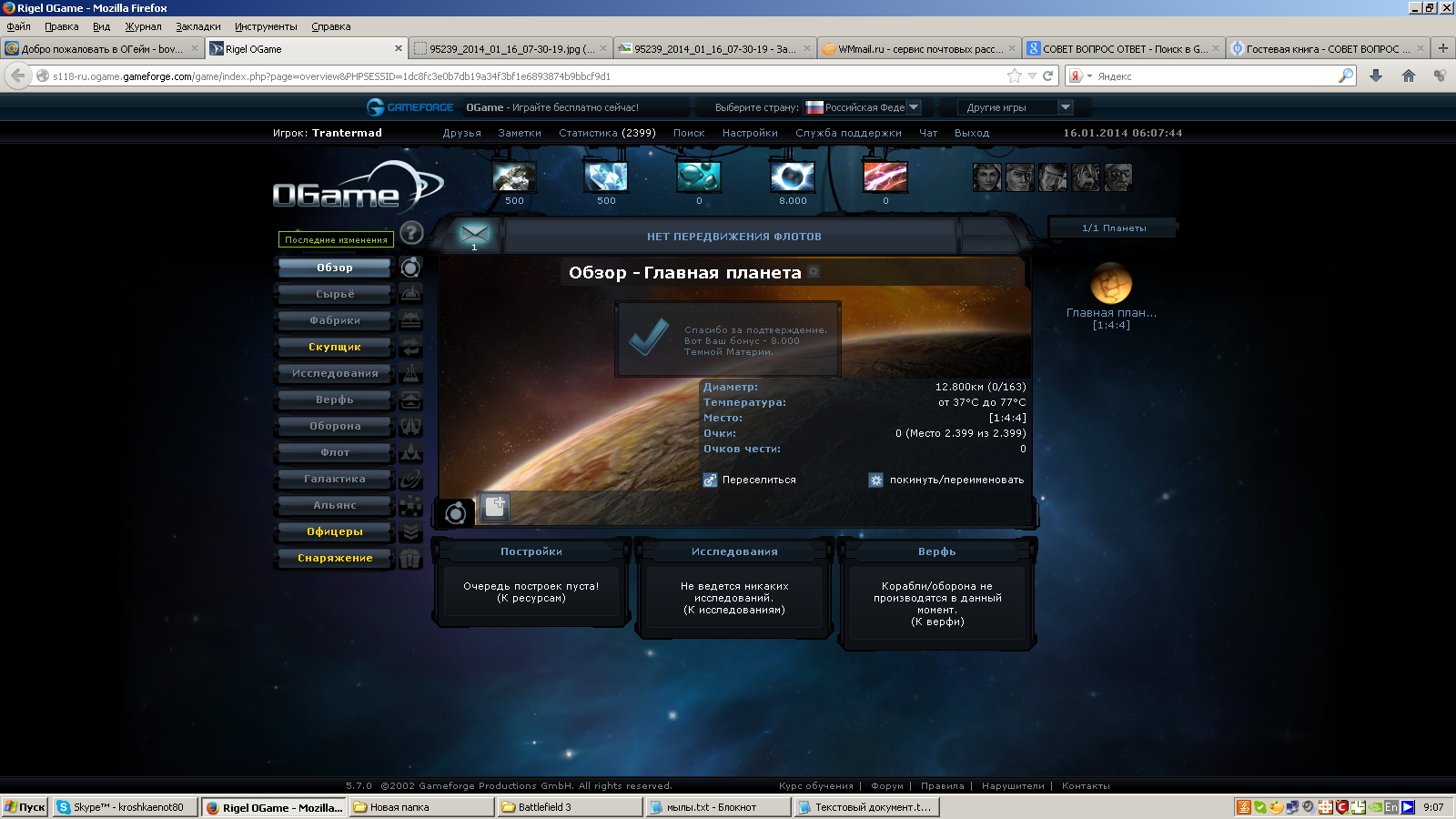
Task: Bookmark page with the star icon
Action: pyautogui.click(x=1015, y=76)
